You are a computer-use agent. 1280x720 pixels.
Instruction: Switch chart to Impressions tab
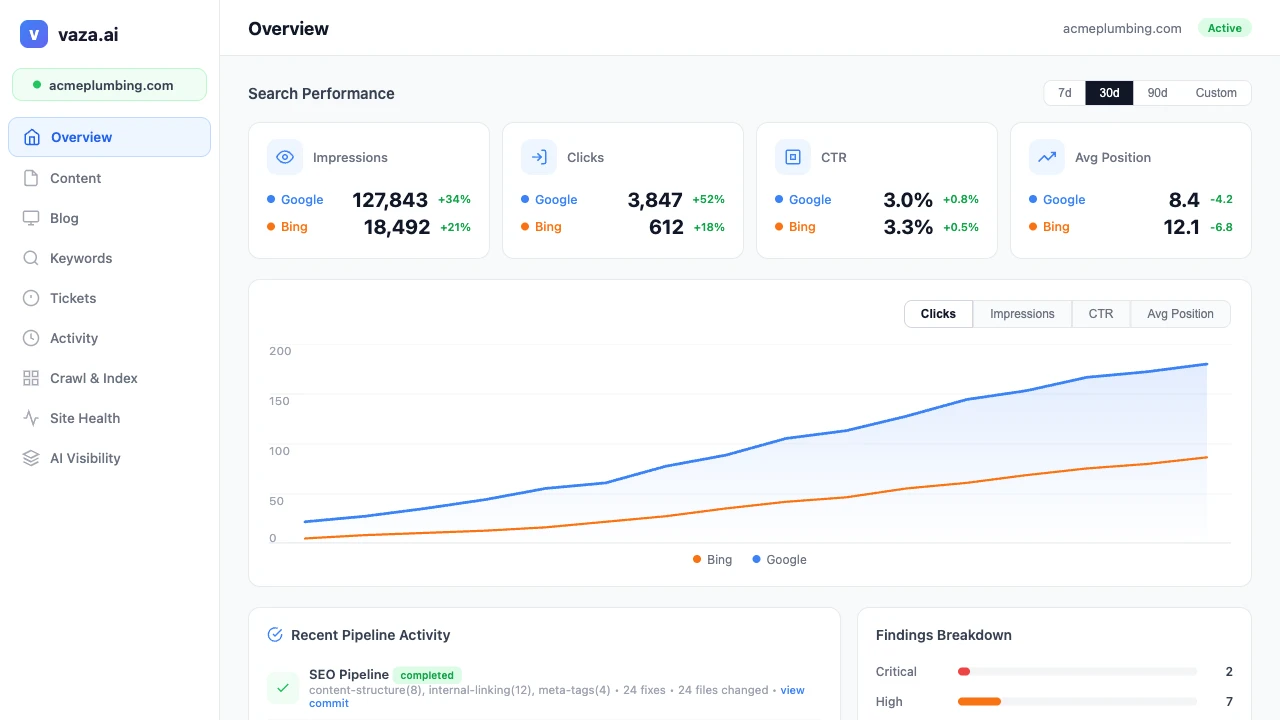click(x=1022, y=314)
